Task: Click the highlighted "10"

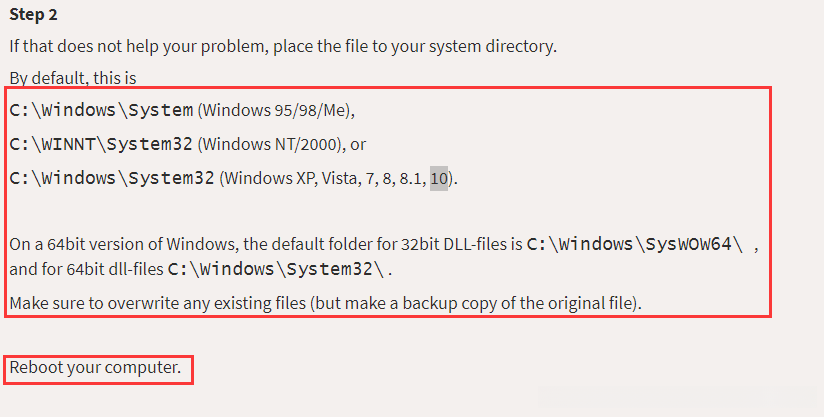Action: click(x=439, y=179)
